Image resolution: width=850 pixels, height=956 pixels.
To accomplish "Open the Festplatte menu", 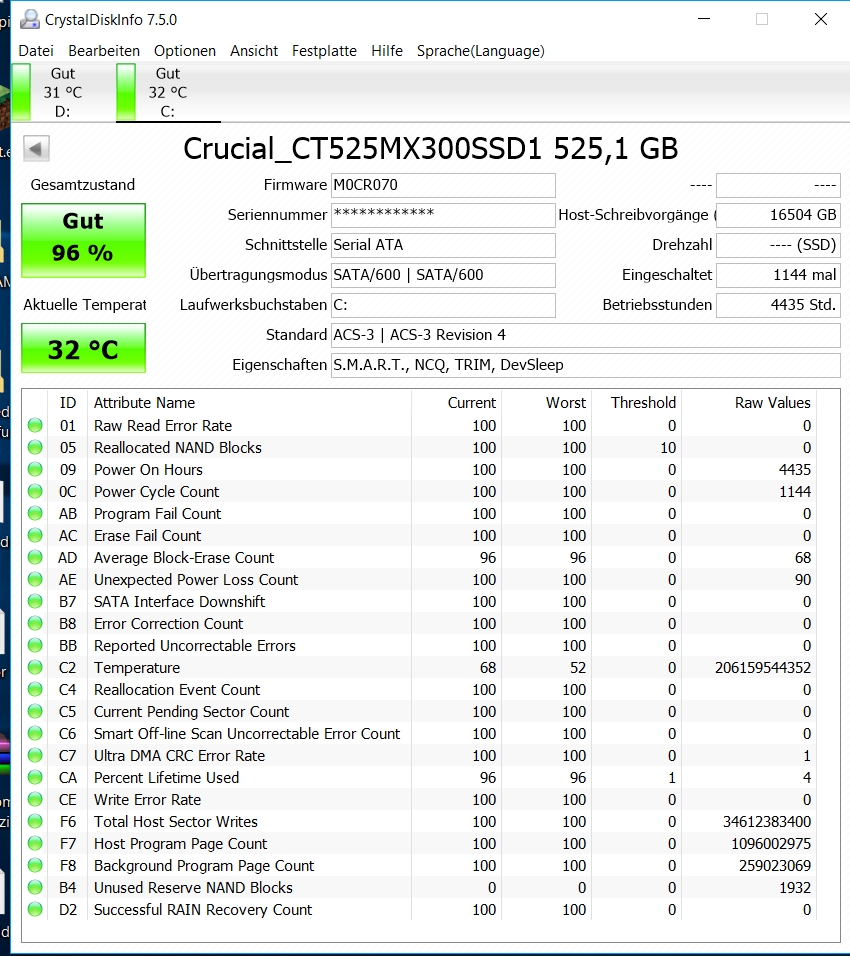I will (x=324, y=51).
